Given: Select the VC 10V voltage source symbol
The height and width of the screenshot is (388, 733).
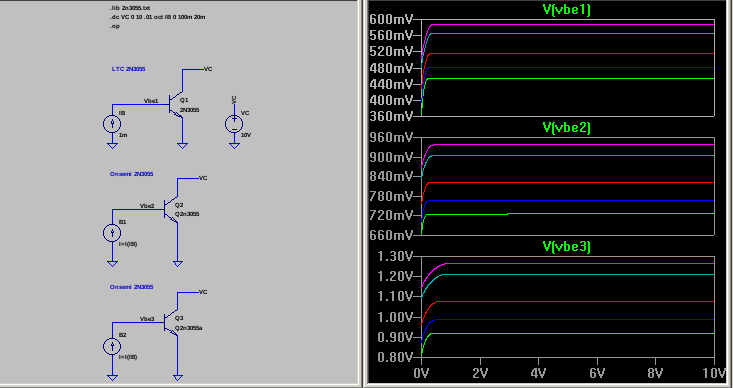Looking at the screenshot, I should pos(234,124).
